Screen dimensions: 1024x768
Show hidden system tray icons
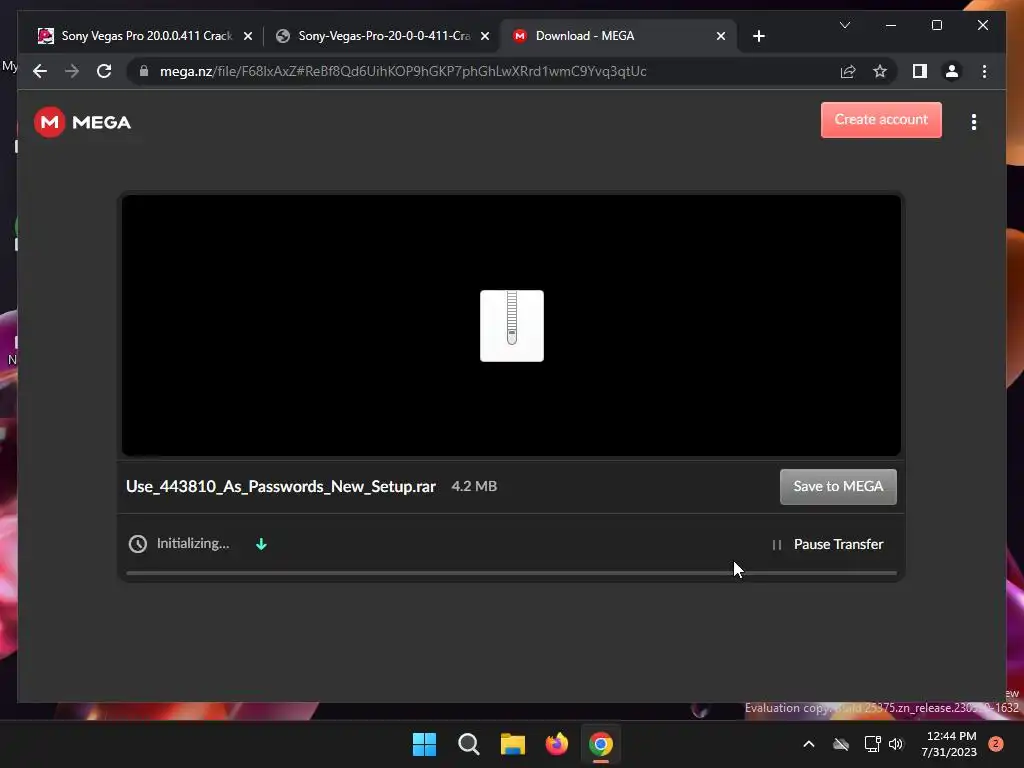pyautogui.click(x=808, y=744)
